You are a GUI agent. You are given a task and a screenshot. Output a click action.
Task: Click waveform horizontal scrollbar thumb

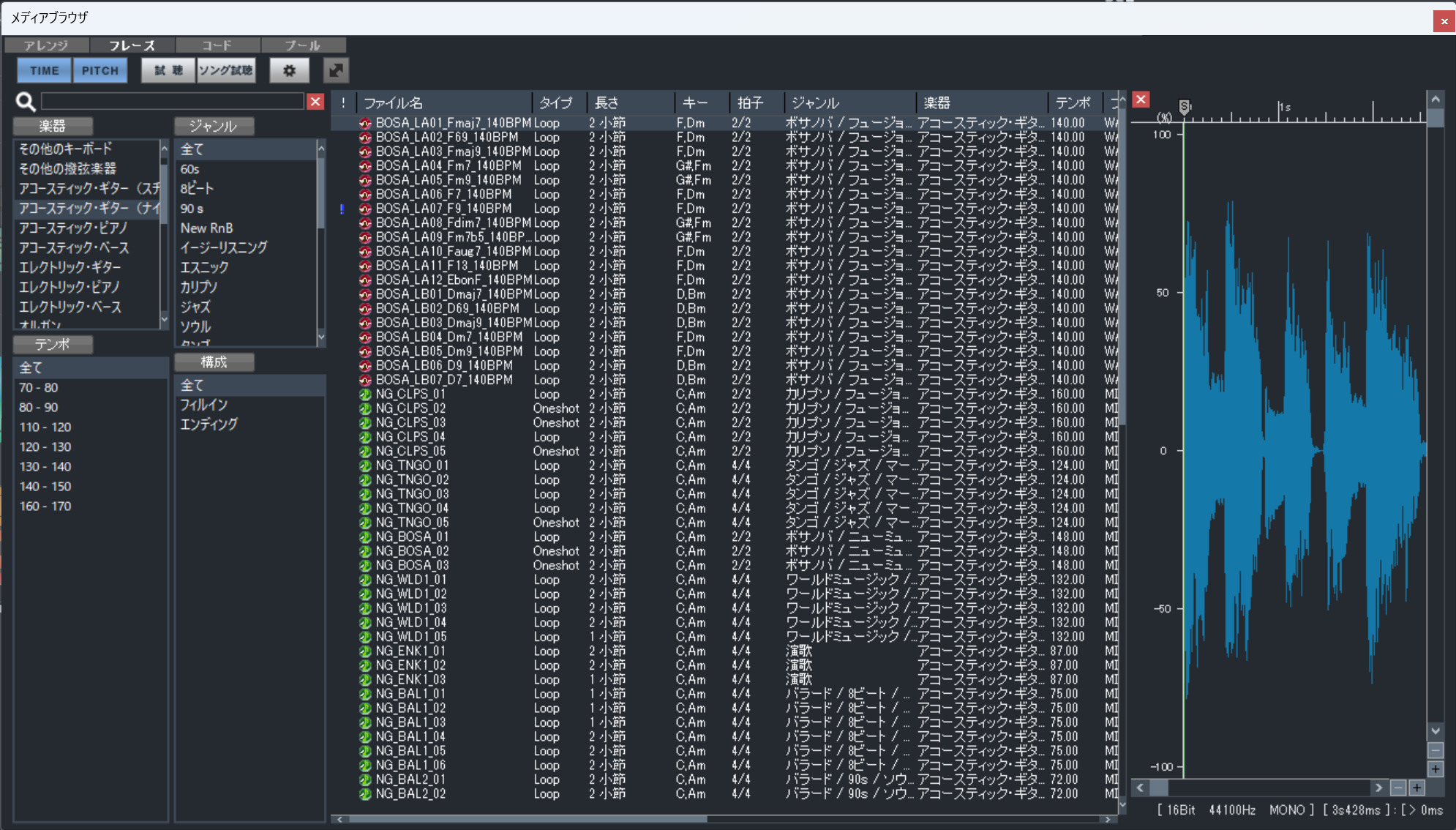click(1159, 788)
